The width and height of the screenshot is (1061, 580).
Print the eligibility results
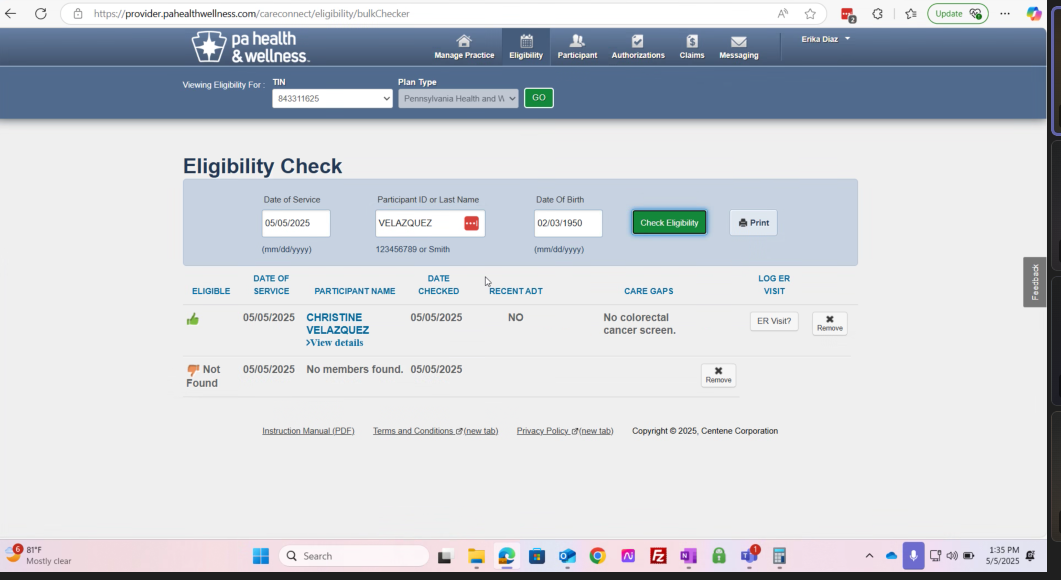pyautogui.click(x=753, y=222)
